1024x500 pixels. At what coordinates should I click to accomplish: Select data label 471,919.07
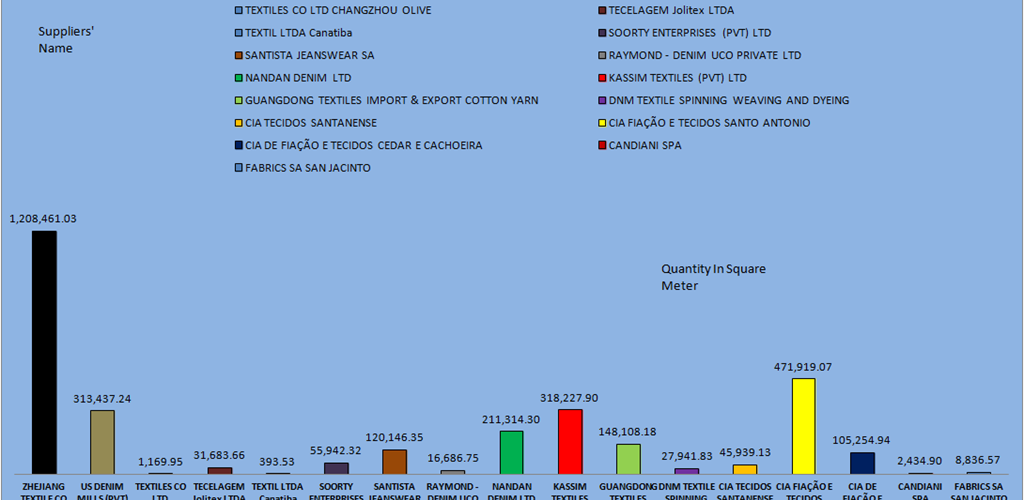pos(803,367)
